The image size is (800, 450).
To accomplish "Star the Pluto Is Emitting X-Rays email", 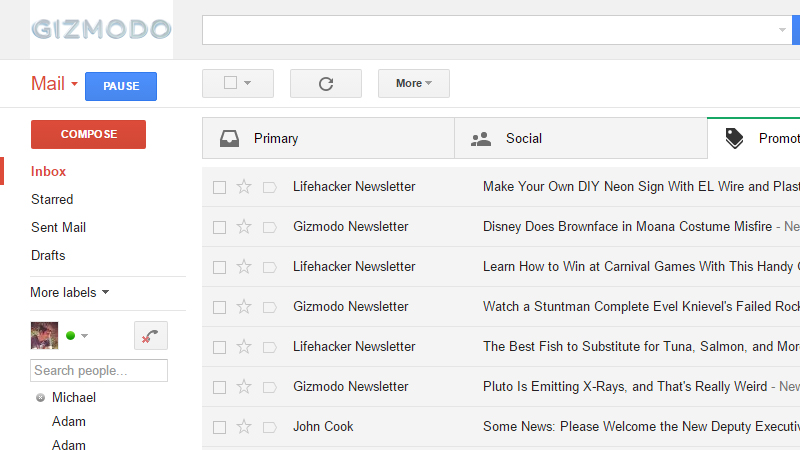I will pyautogui.click(x=244, y=387).
